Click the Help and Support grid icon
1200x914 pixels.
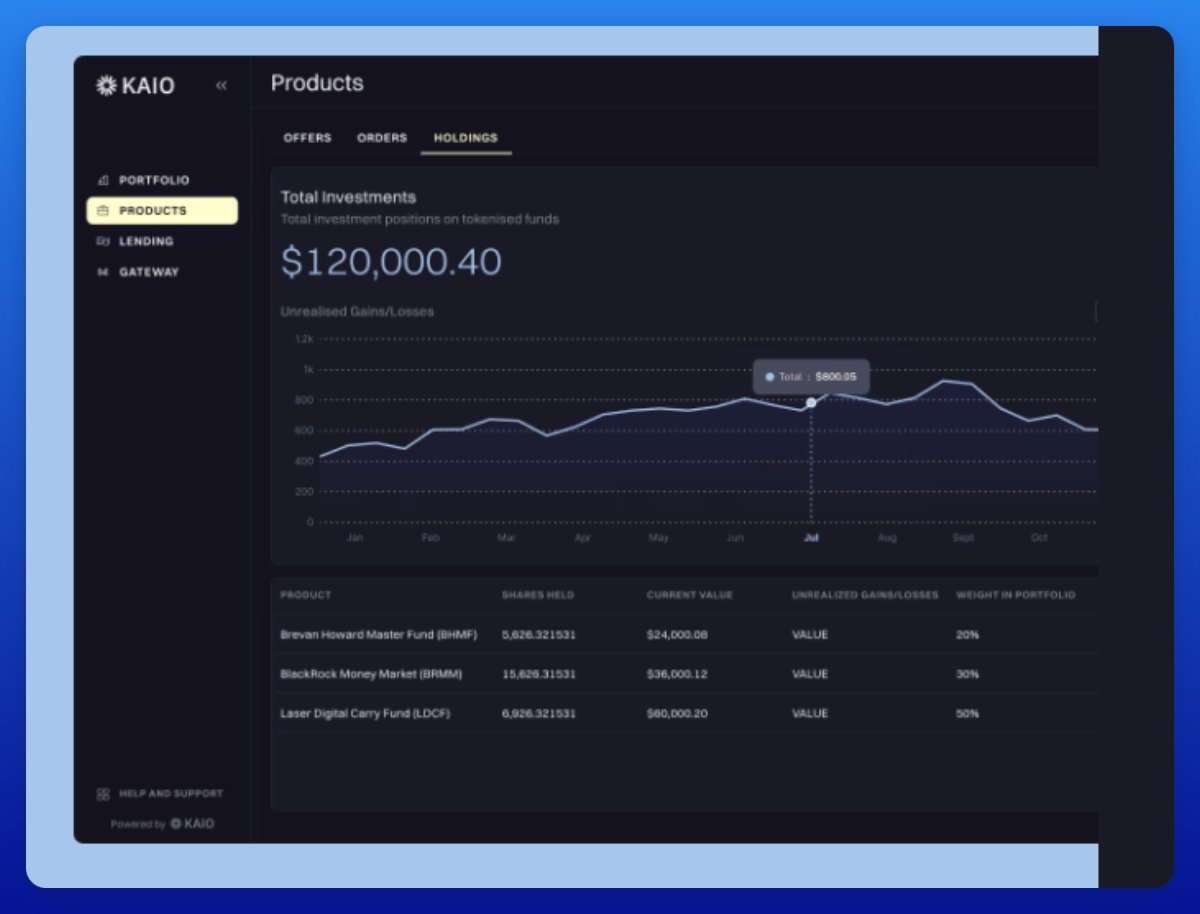pyautogui.click(x=103, y=794)
